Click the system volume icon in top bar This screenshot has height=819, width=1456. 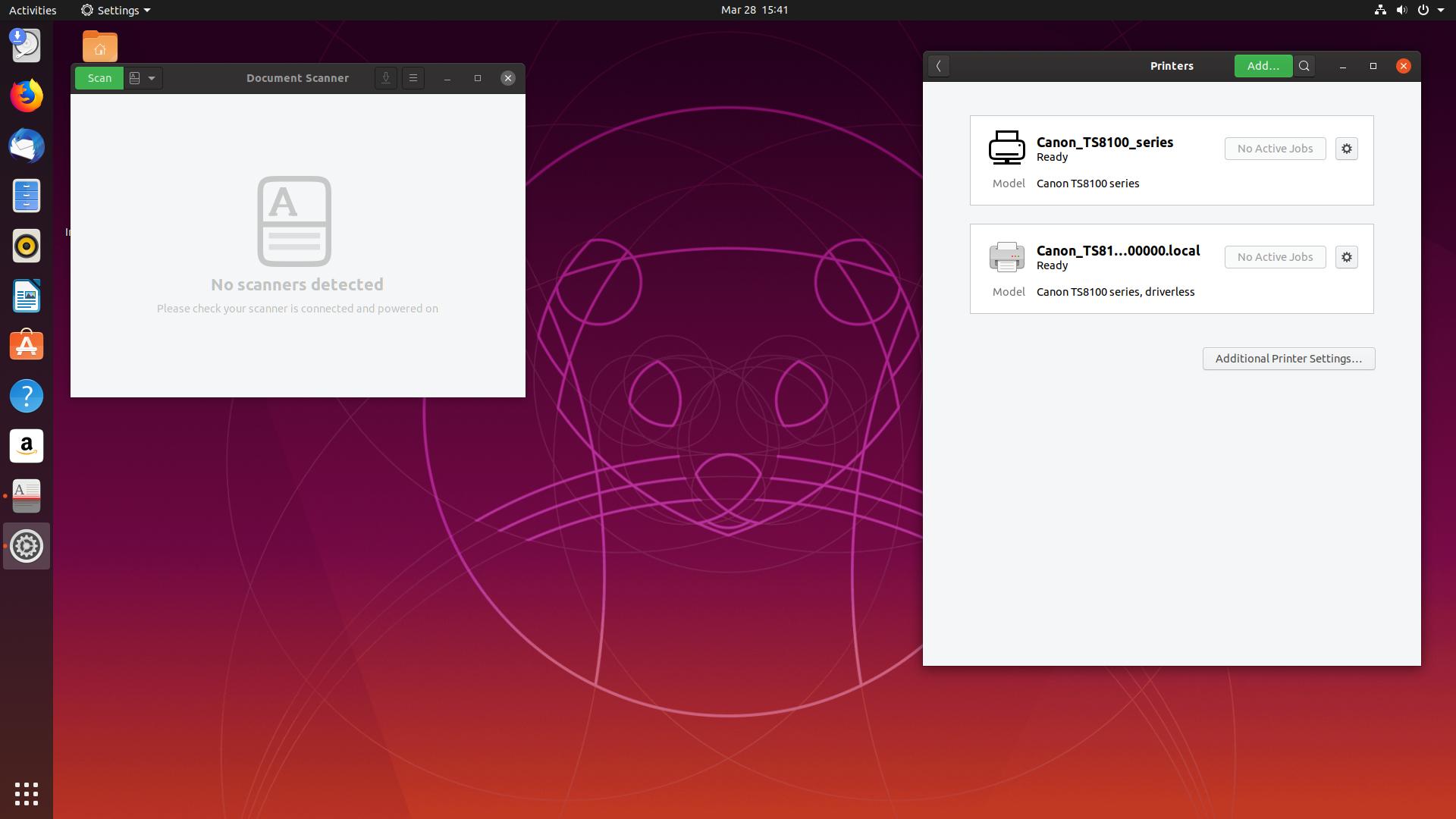tap(1400, 10)
